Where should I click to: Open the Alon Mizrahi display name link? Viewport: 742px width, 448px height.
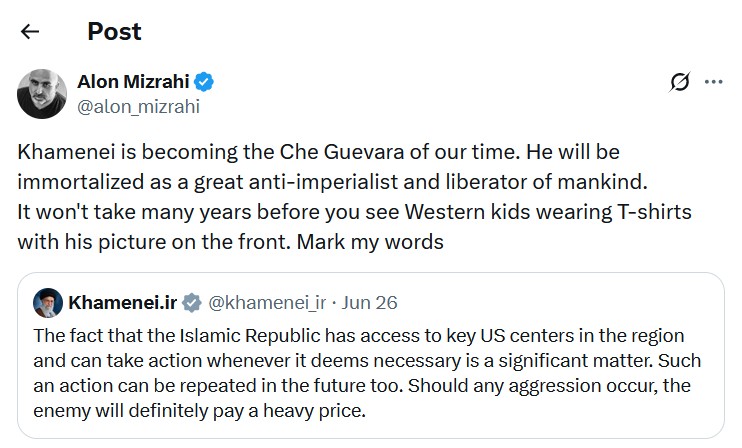[x=133, y=82]
